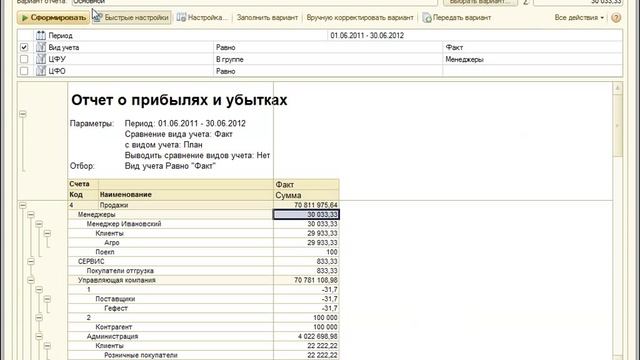The width and height of the screenshot is (640, 360).
Task: Click the Настройка... label
Action: pos(207,18)
